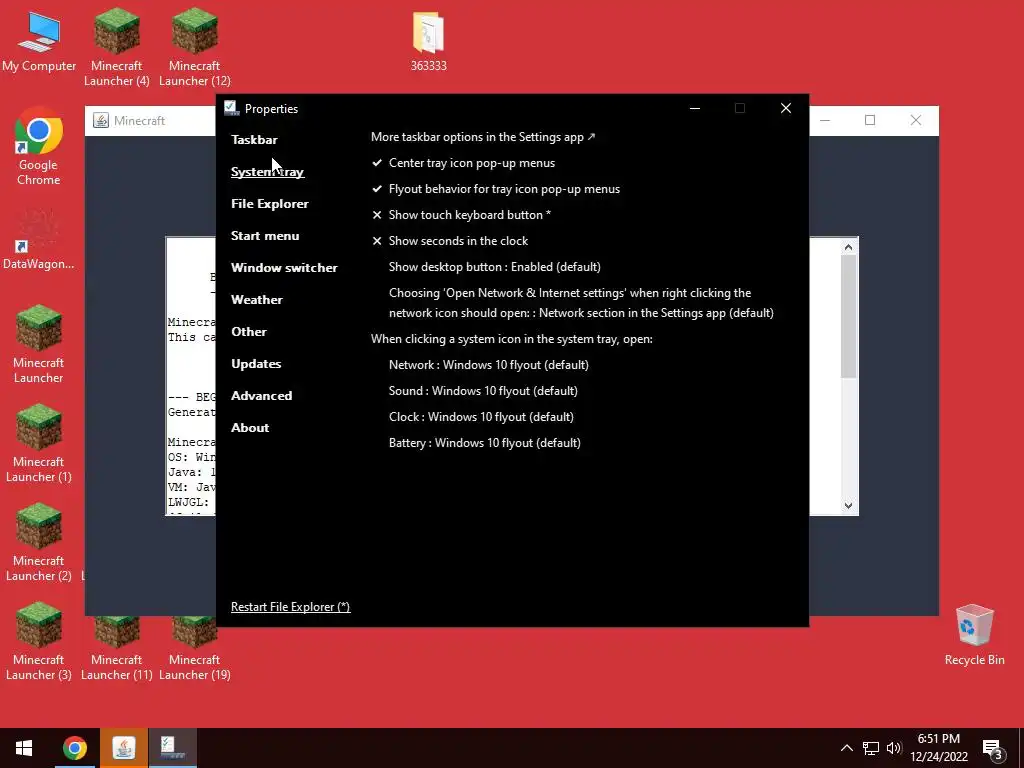Viewport: 1024px width, 768px height.
Task: Toggle Center tray icon pop-up menus
Action: pyautogui.click(x=463, y=163)
